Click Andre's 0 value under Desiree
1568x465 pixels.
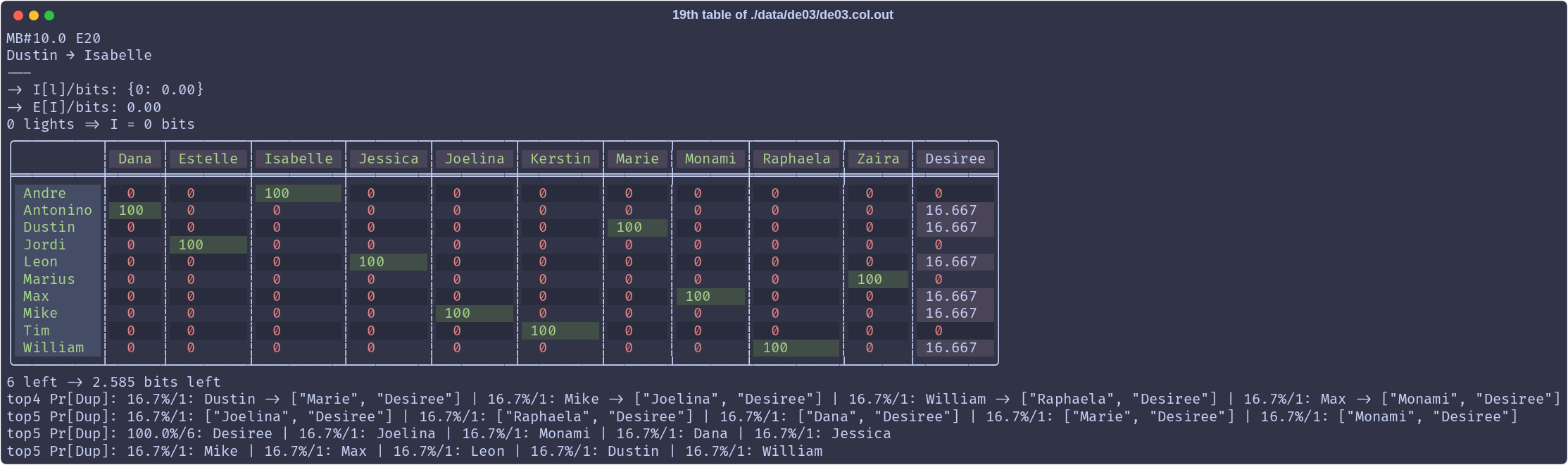955,193
